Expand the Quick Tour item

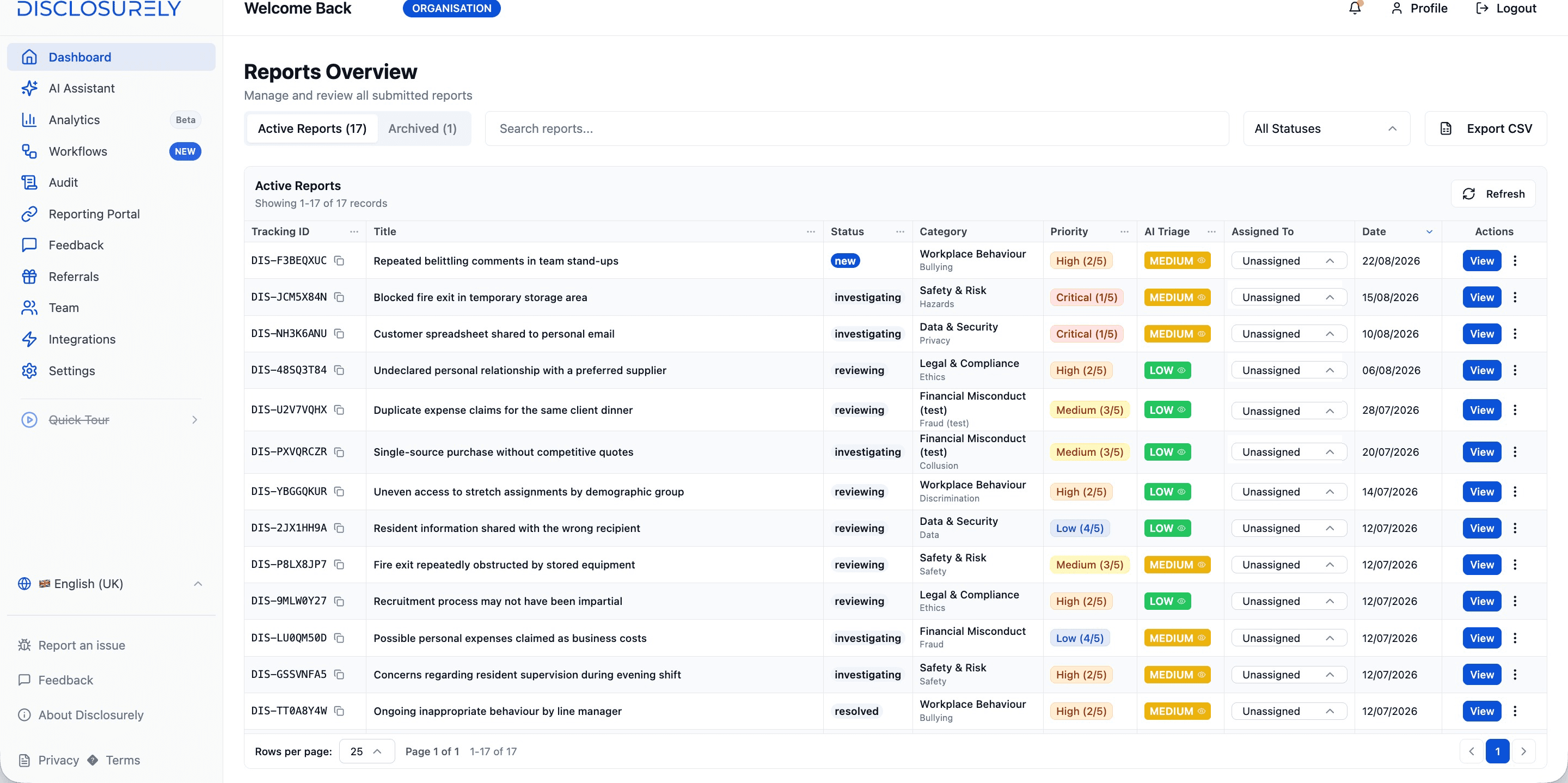click(111, 419)
